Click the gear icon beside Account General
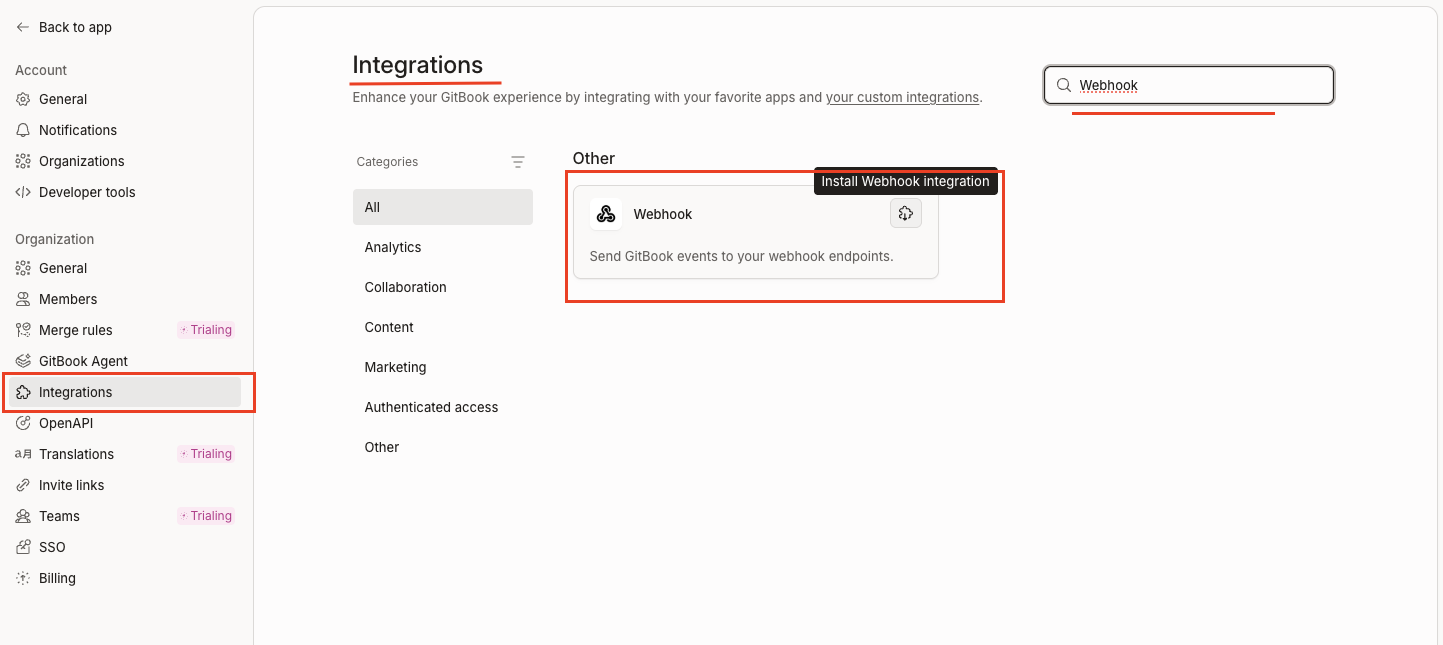 pyautogui.click(x=23, y=99)
